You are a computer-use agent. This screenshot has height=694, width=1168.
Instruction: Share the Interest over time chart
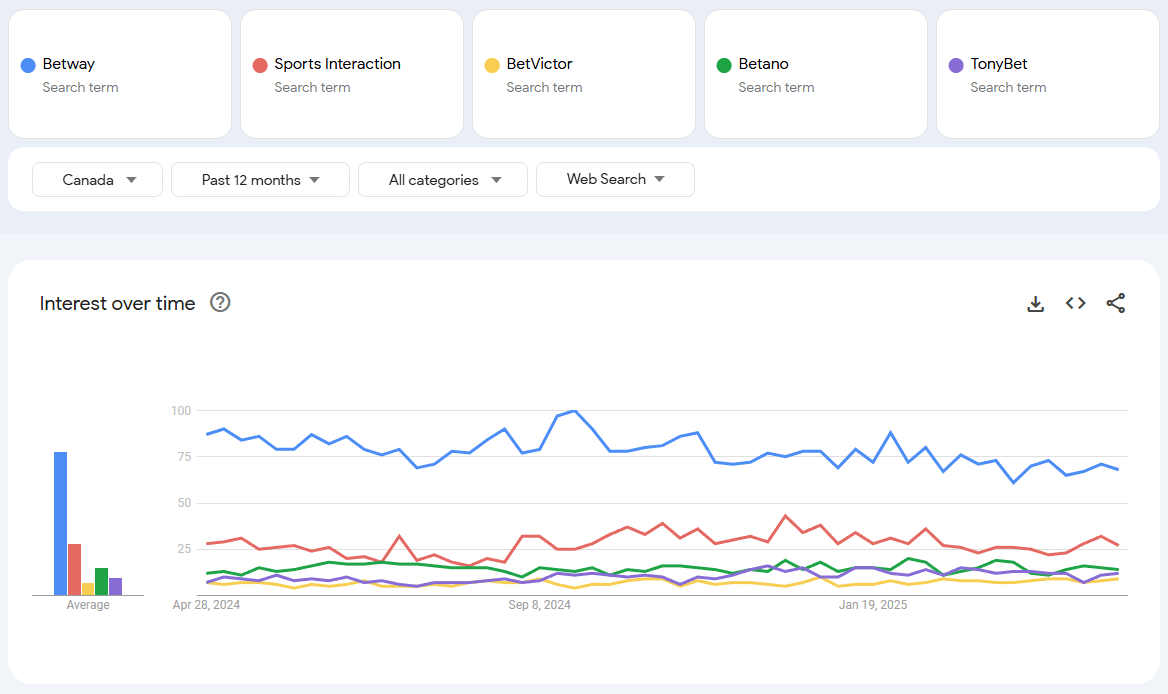[x=1116, y=303]
